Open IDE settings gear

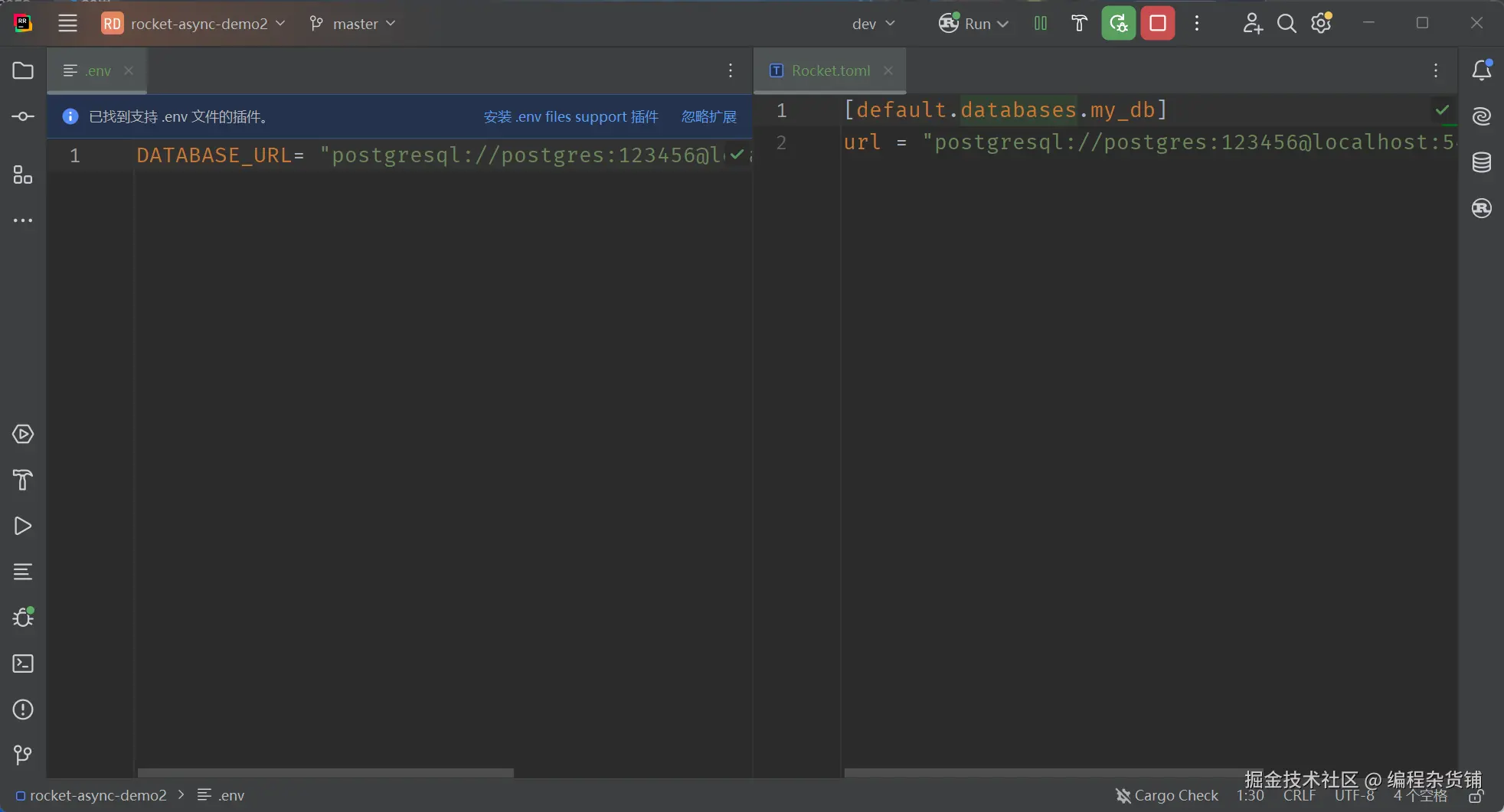tap(1321, 23)
